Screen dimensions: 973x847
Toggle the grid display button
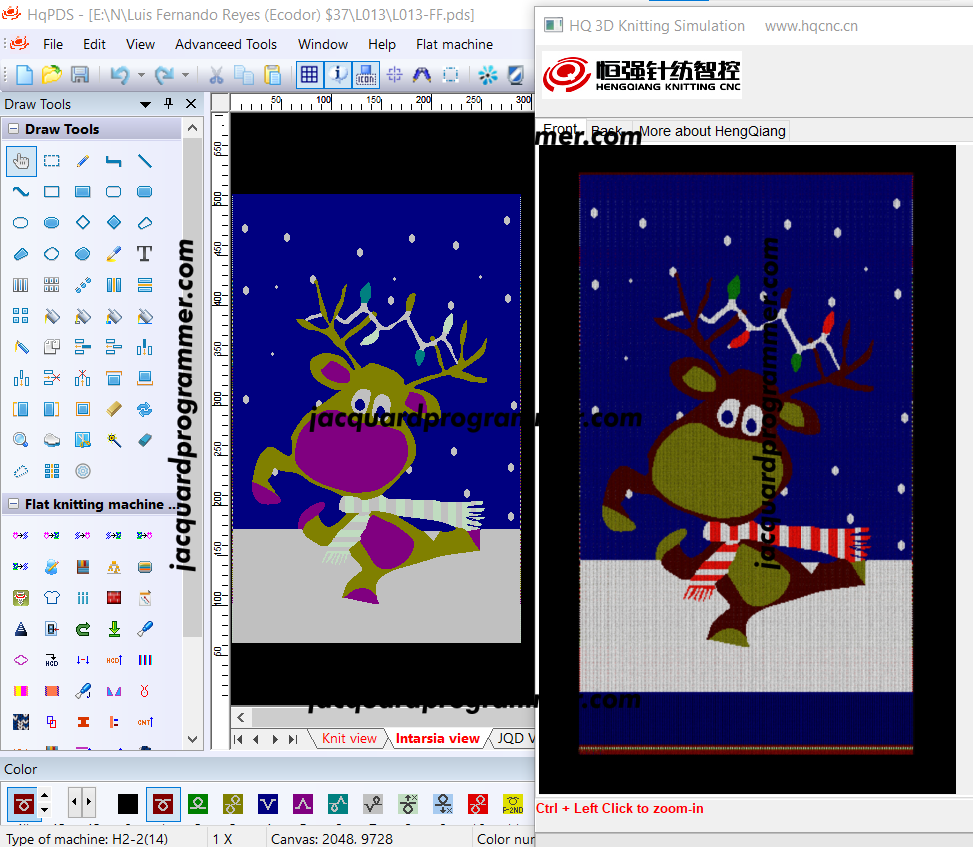309,75
